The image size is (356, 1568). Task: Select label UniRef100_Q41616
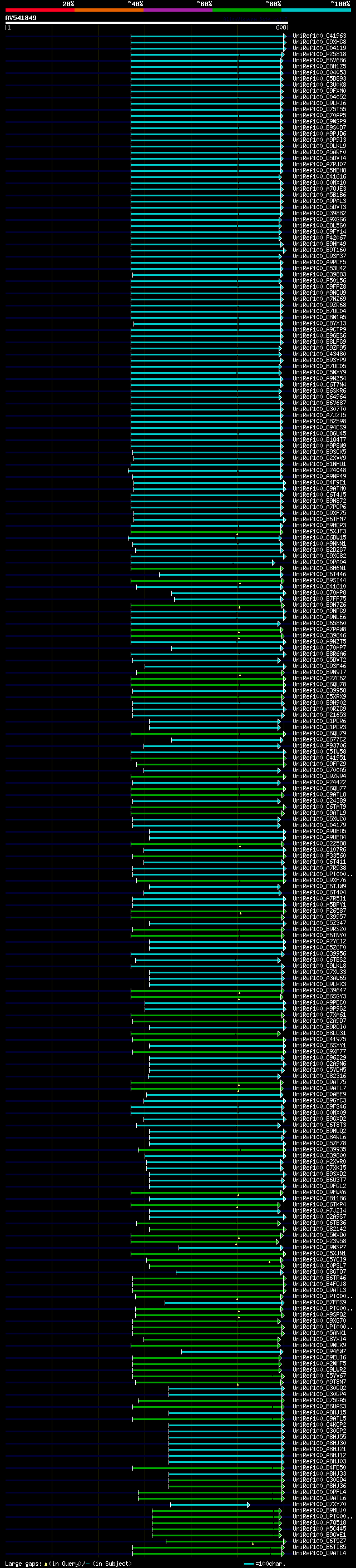[x=319, y=176]
